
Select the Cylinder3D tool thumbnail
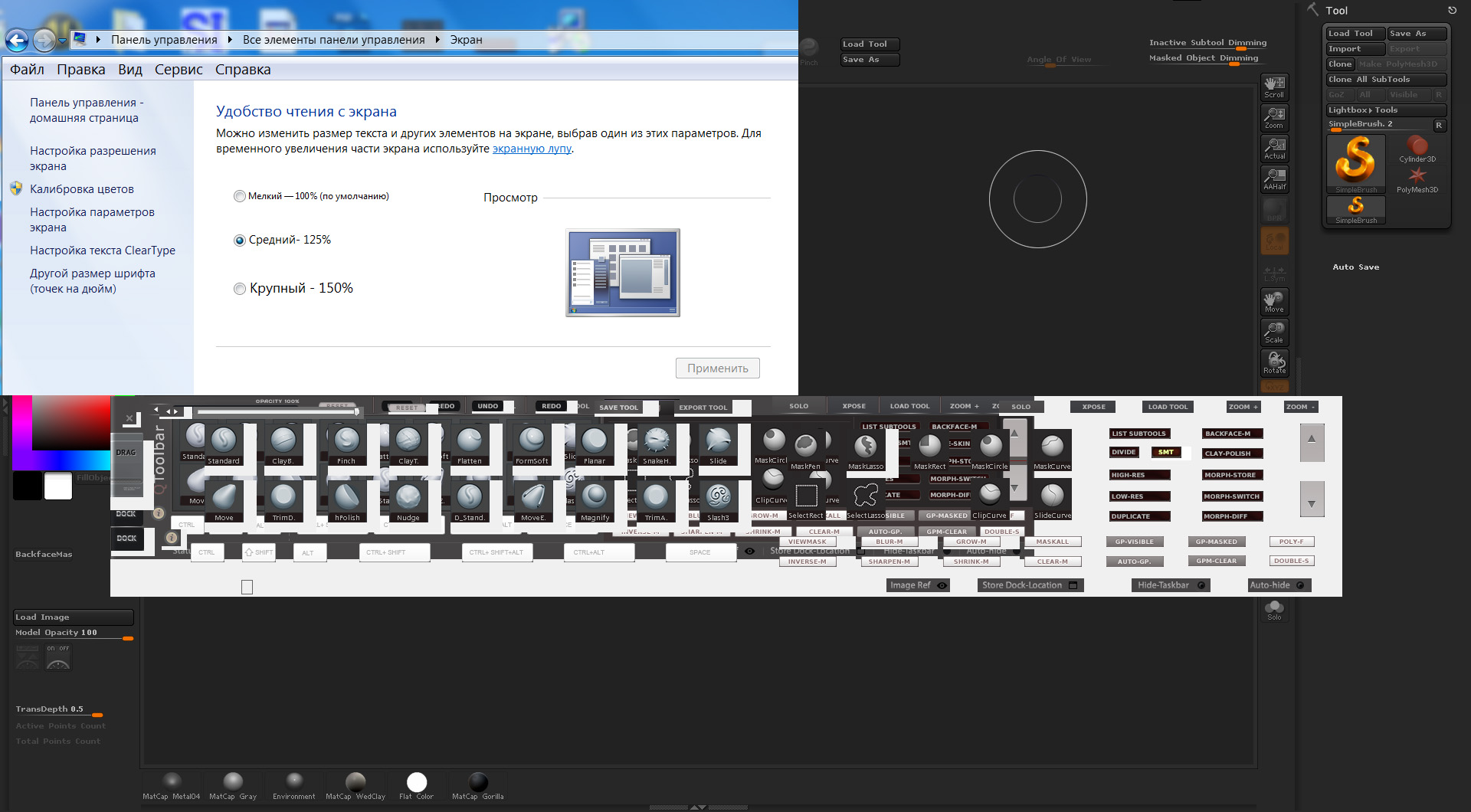coord(1417,148)
